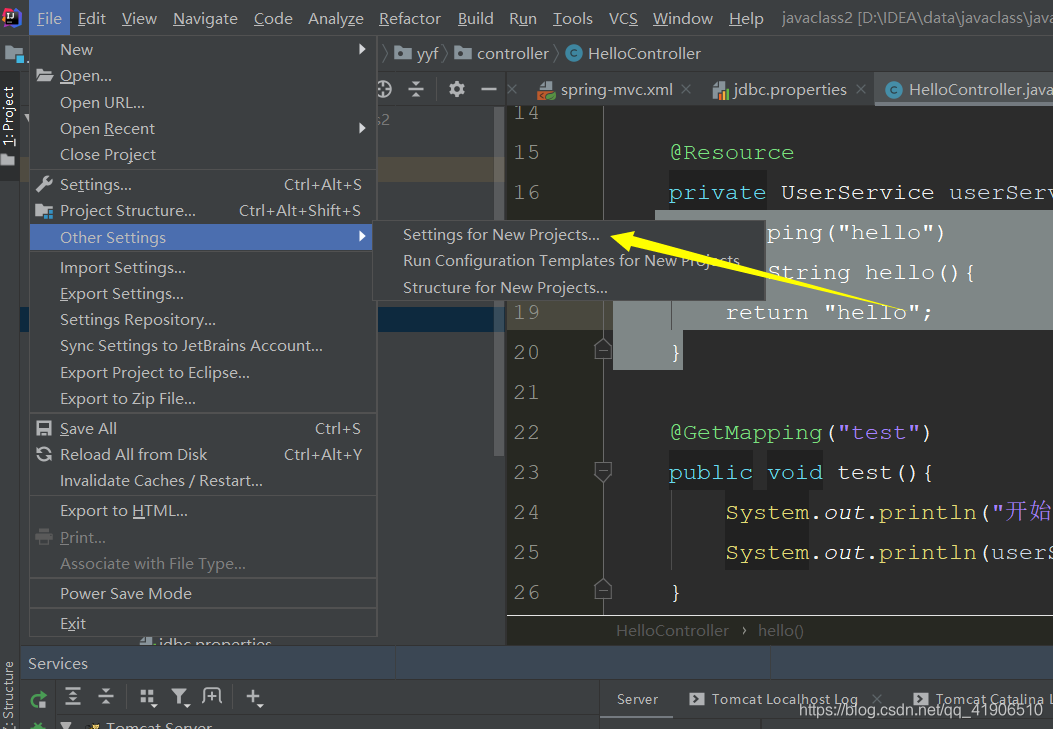The width and height of the screenshot is (1053, 729).
Task: Choose Exit from File menu
Action: (x=203, y=624)
